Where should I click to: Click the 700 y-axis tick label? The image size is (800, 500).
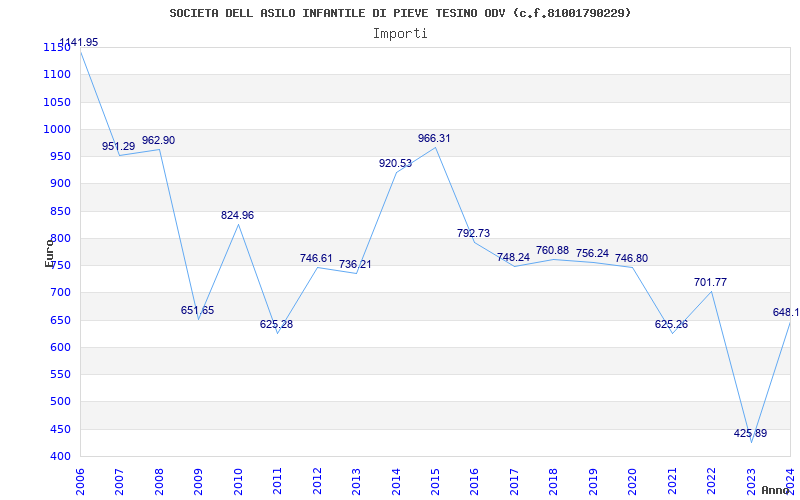tap(60, 292)
